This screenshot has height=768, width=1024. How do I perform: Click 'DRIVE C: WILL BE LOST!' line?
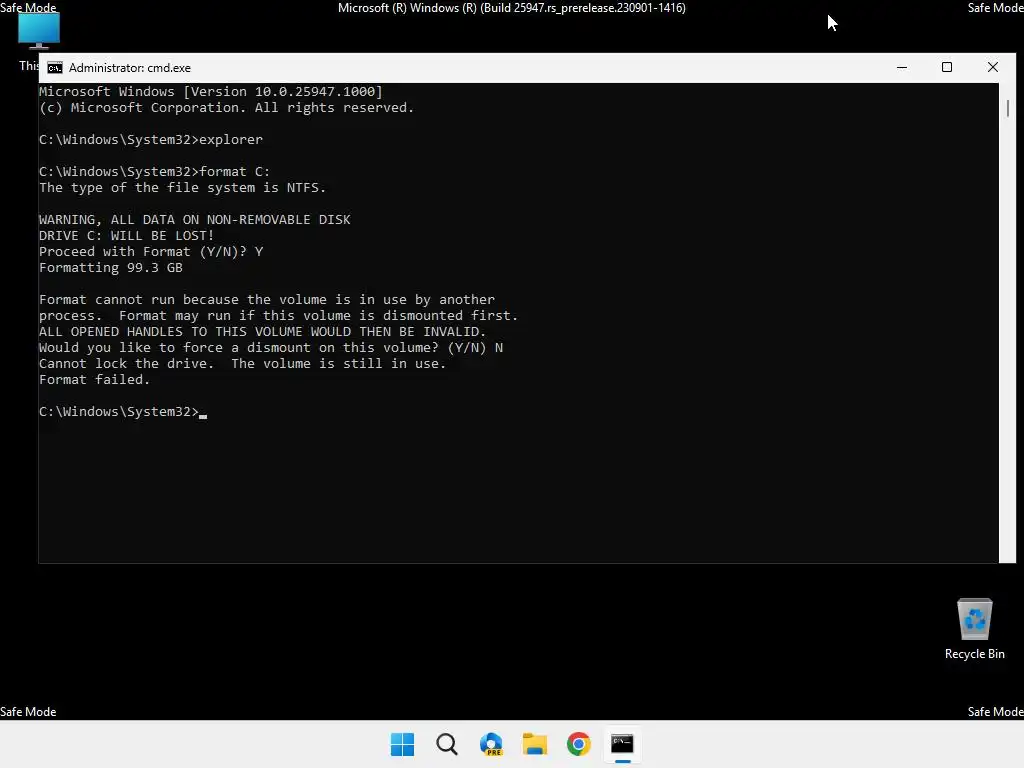point(127,236)
